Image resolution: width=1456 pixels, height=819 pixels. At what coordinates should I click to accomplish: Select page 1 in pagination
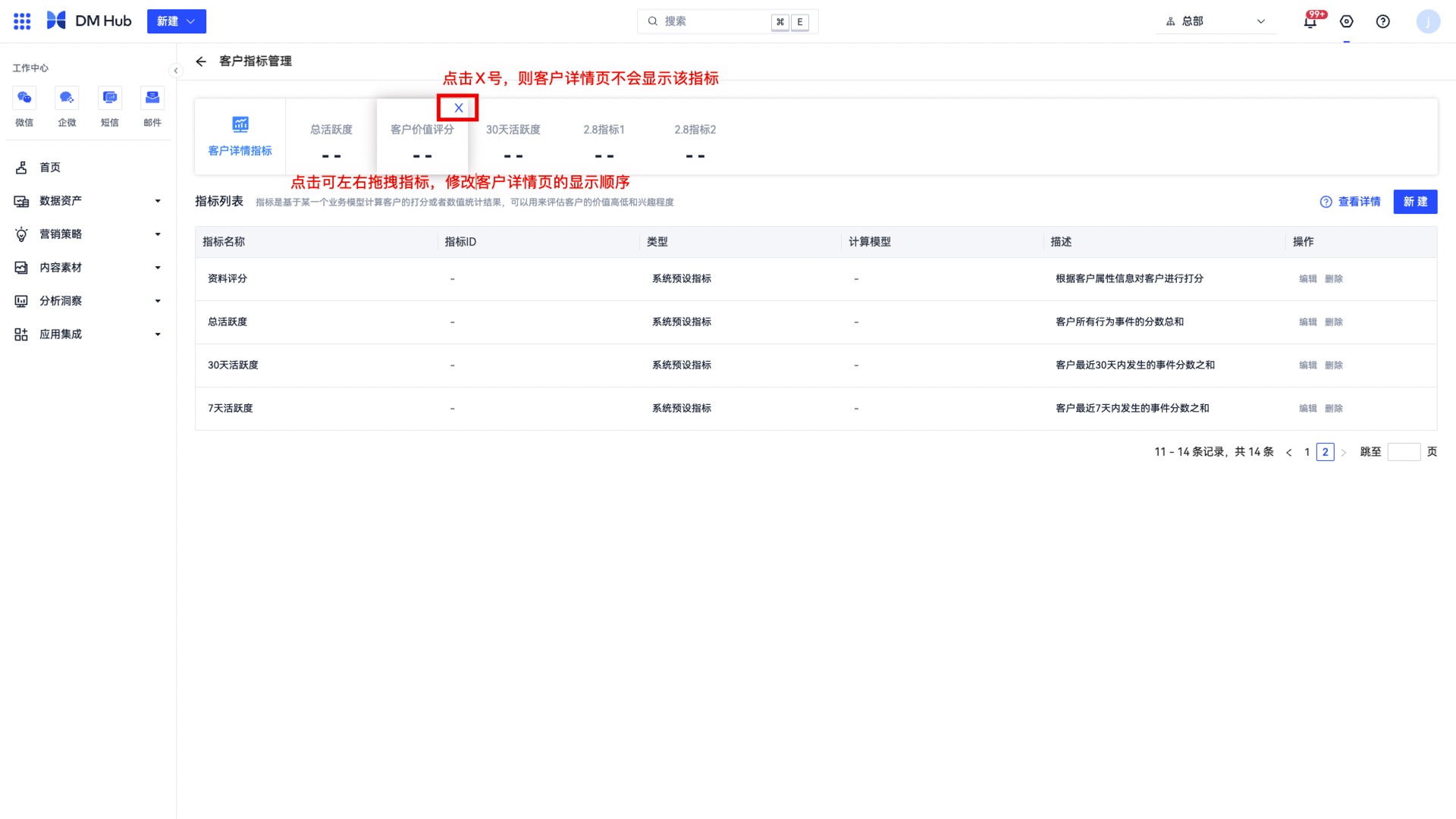tap(1307, 452)
